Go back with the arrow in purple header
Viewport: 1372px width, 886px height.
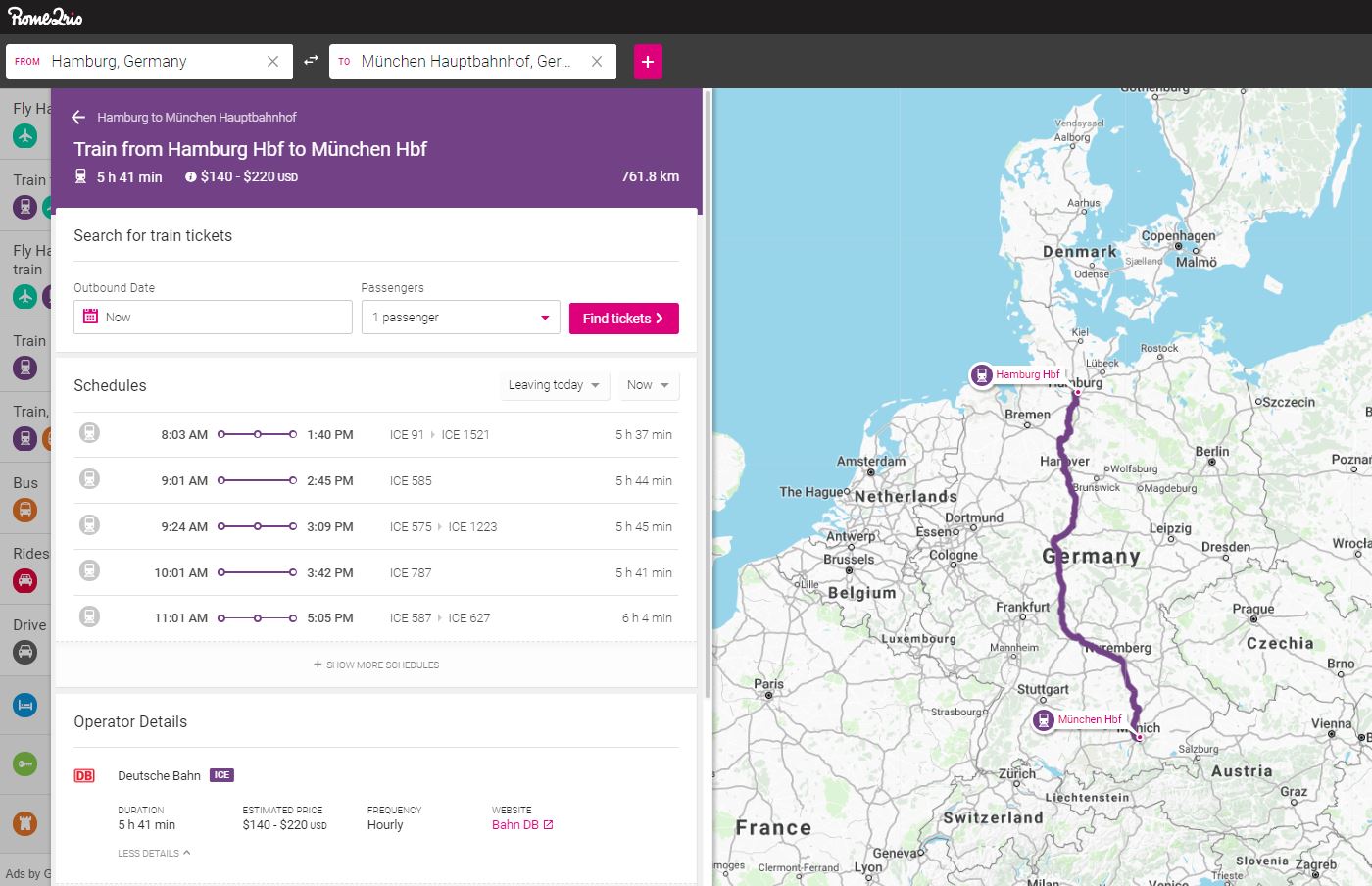pos(78,117)
